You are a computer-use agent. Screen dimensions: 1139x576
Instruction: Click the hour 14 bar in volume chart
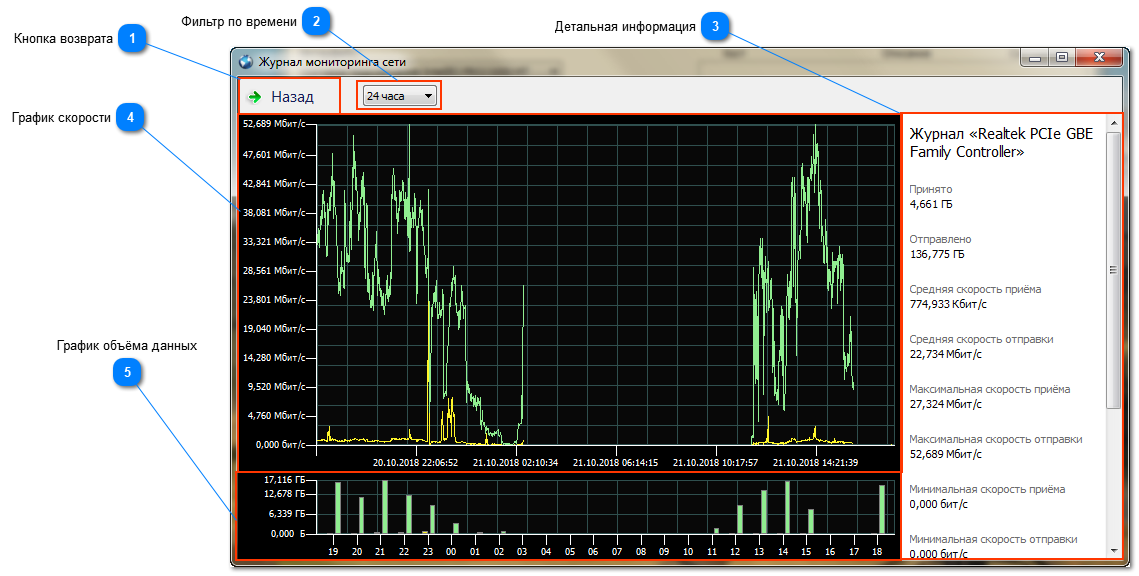pos(787,507)
